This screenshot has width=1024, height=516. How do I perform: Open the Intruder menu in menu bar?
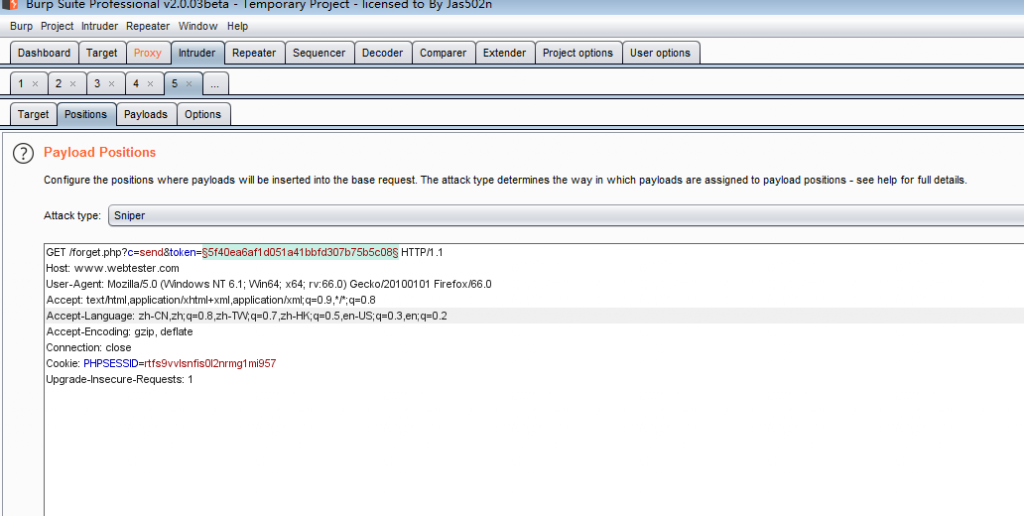pyautogui.click(x=99, y=26)
